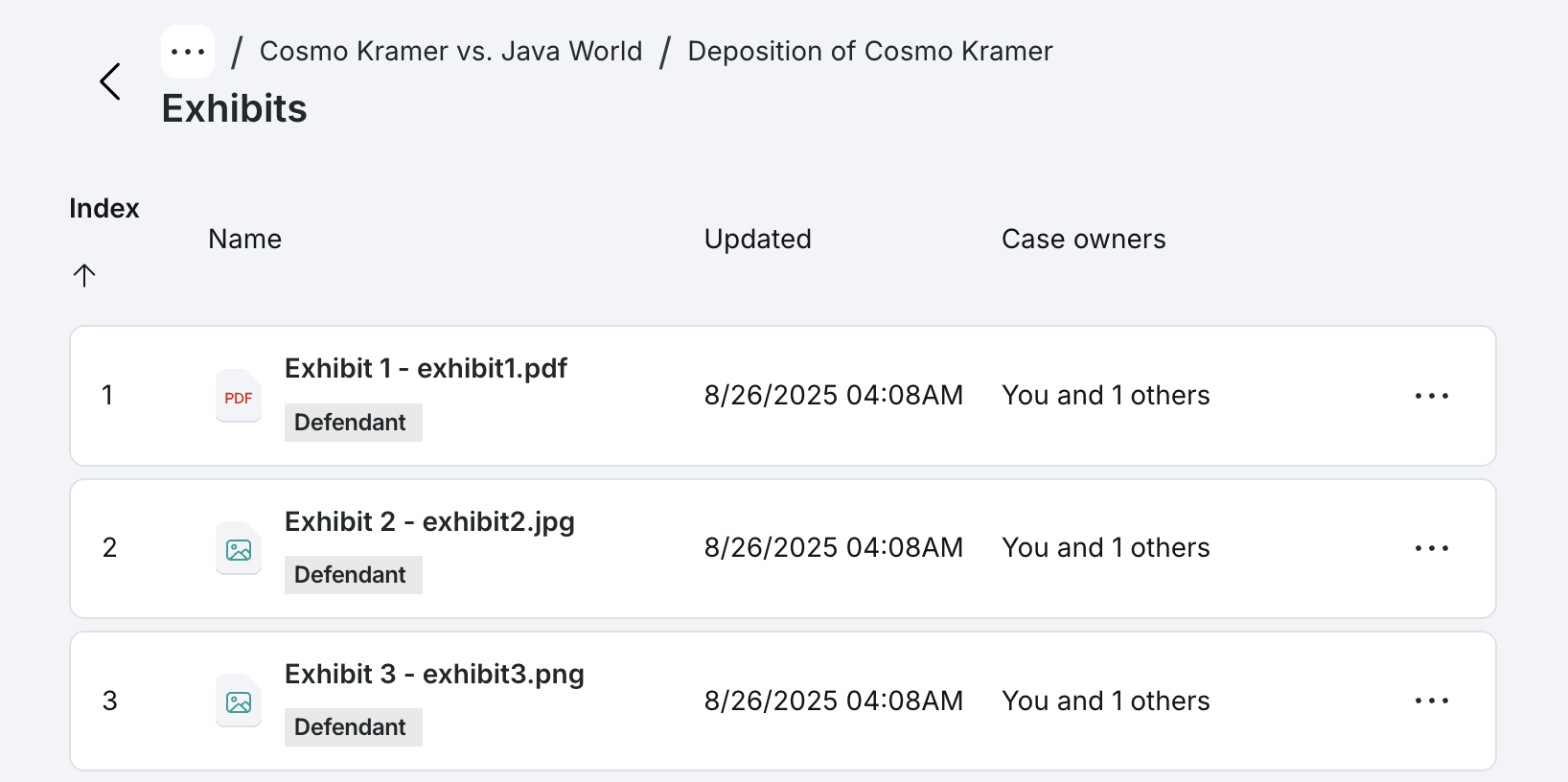
Task: Click the image icon for Exhibit 3
Action: click(x=239, y=701)
